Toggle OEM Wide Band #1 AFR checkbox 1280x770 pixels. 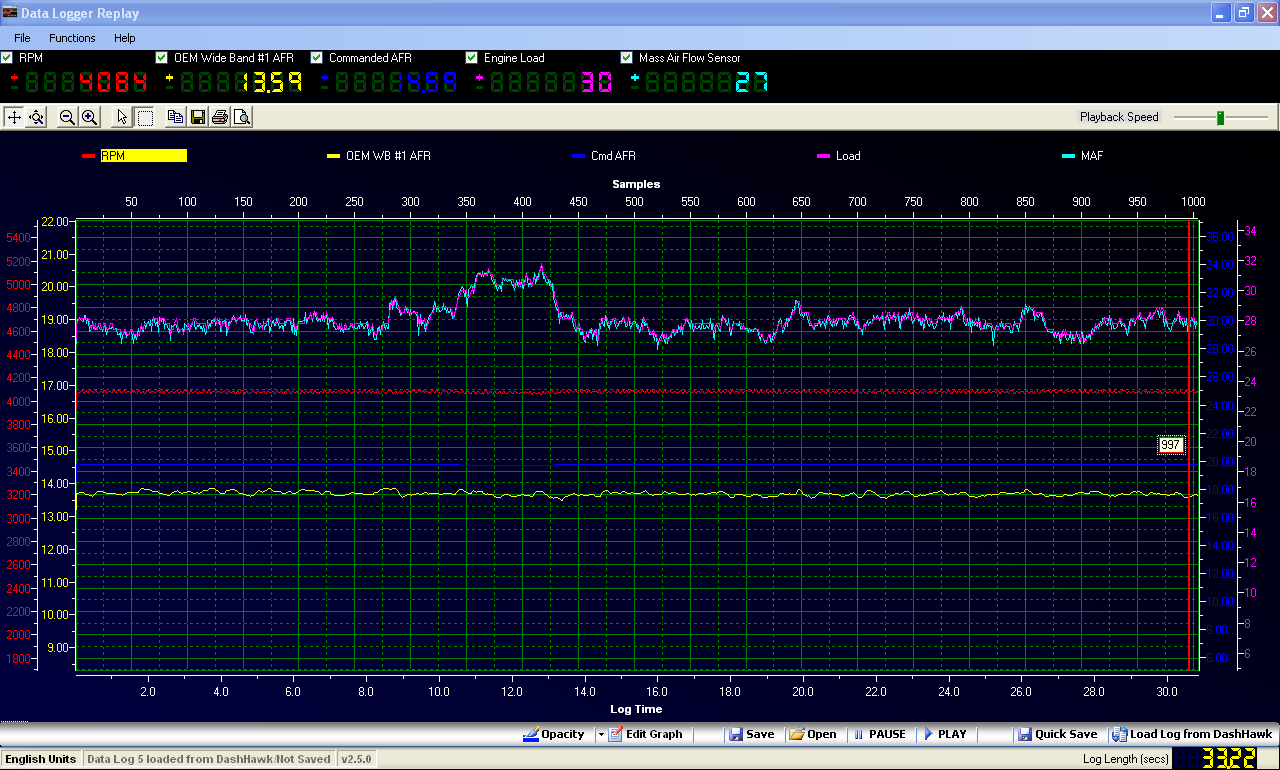click(x=162, y=58)
